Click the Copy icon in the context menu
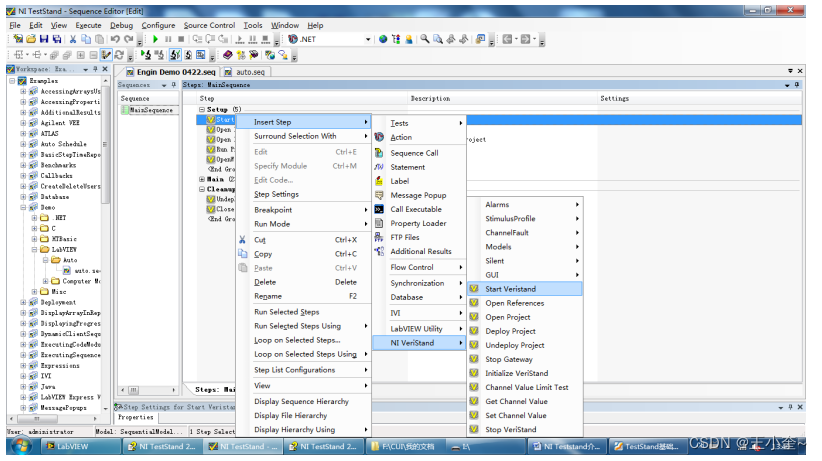This screenshot has height=461, width=822. tap(243, 254)
